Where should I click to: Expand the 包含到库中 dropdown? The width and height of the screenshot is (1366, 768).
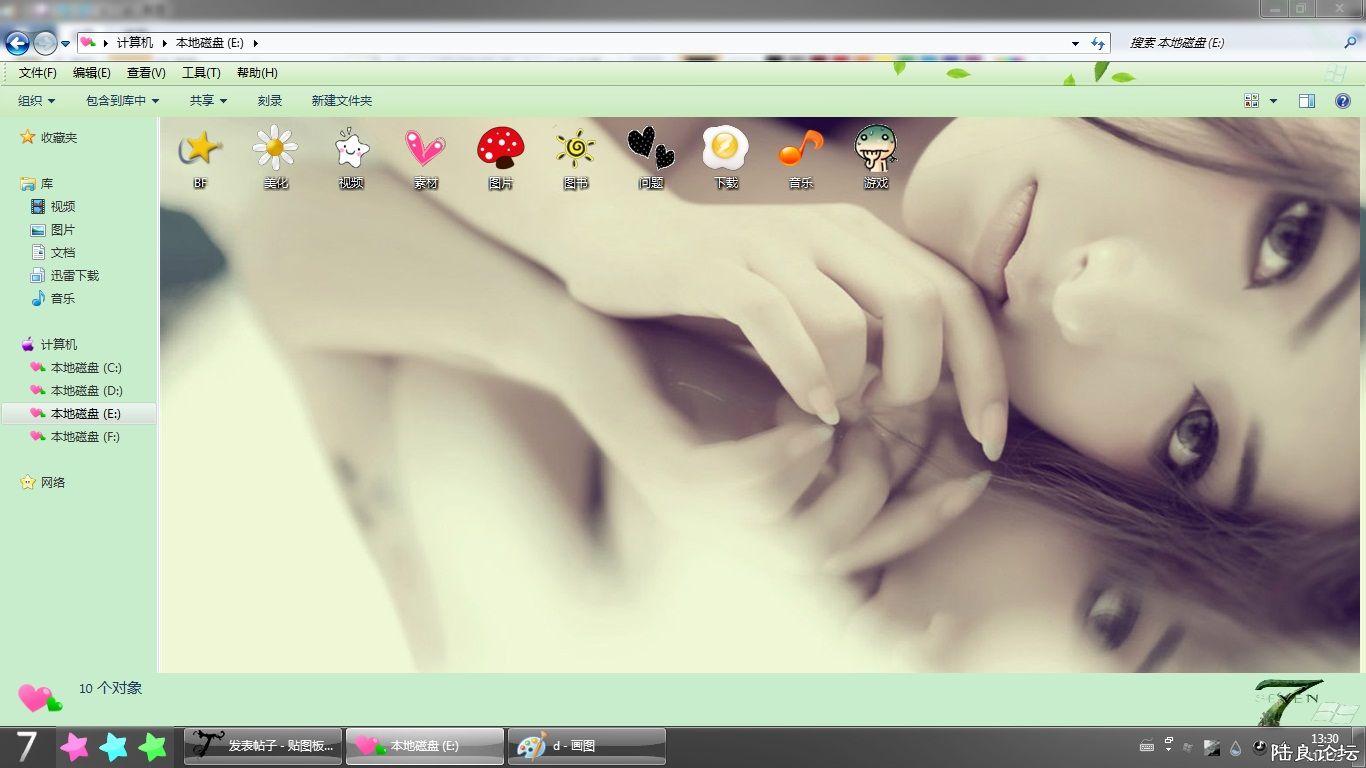pyautogui.click(x=123, y=101)
